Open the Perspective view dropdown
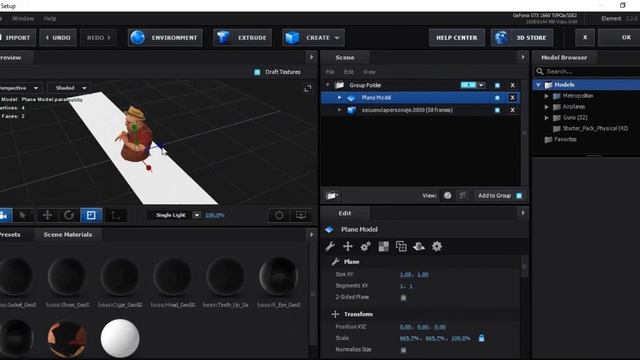This screenshot has width=640, height=360. 20,88
